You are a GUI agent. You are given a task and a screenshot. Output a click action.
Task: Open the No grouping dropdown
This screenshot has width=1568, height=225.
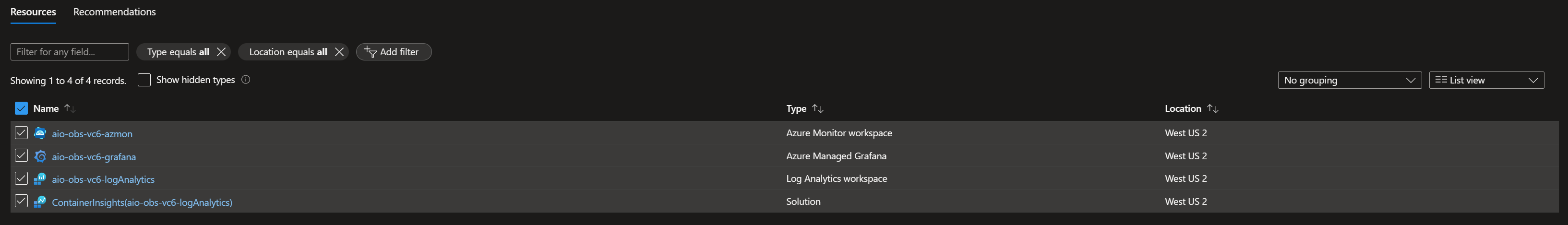1350,80
